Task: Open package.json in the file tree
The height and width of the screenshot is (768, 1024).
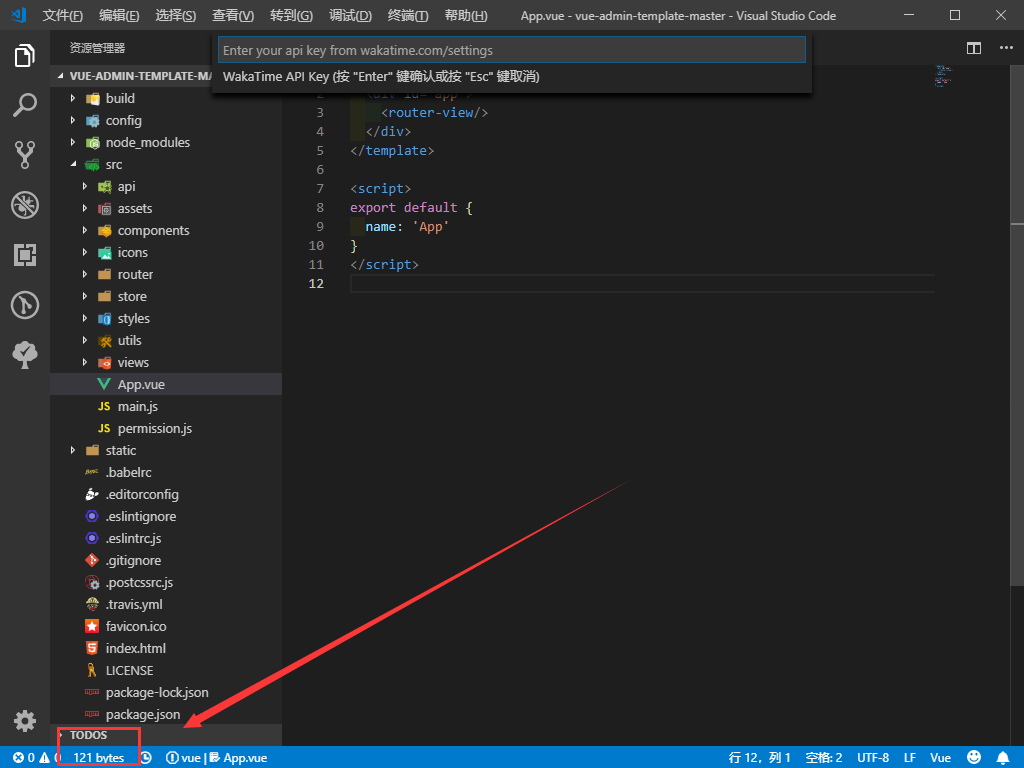Action: pos(166,714)
